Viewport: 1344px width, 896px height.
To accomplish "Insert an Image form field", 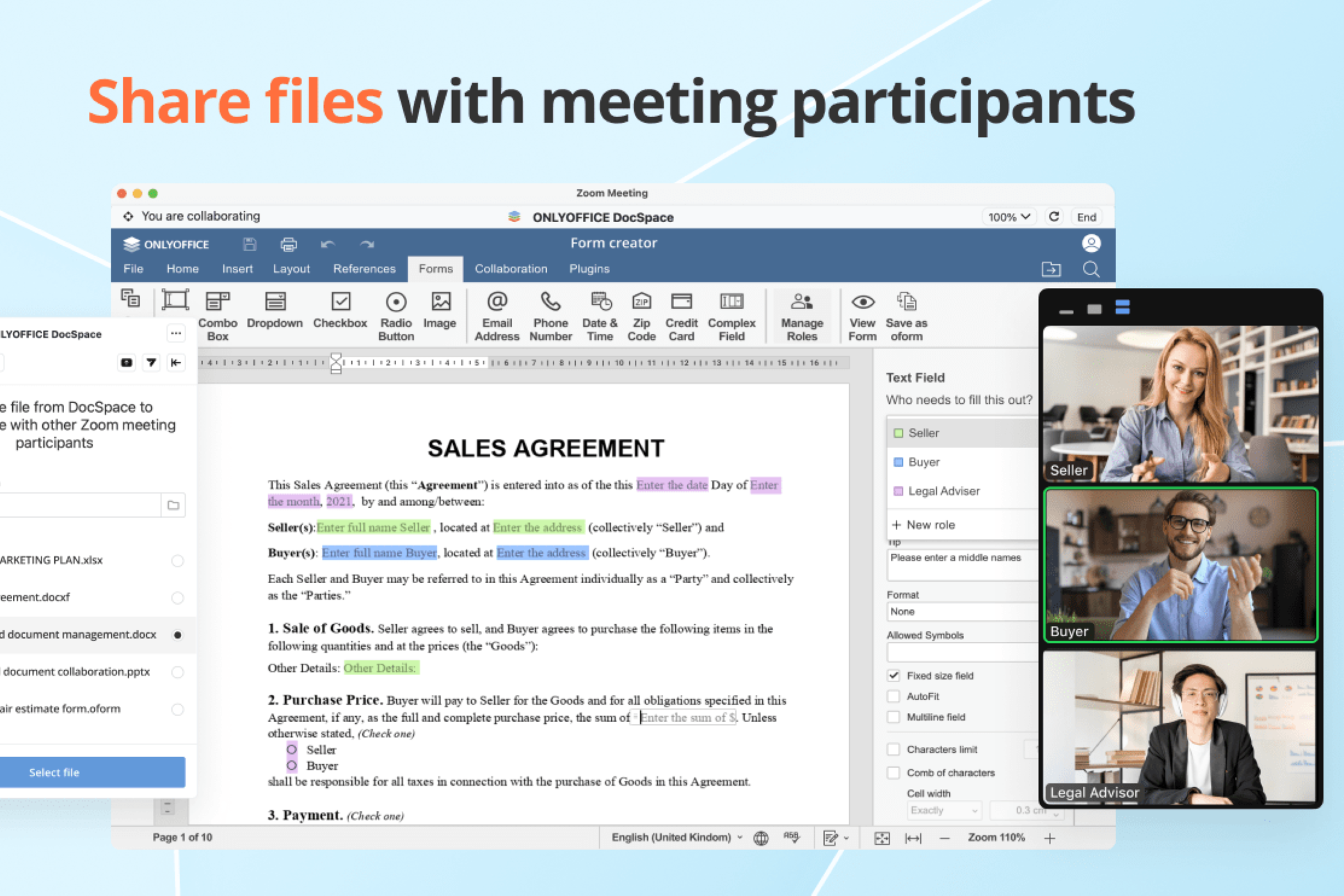I will (x=440, y=310).
